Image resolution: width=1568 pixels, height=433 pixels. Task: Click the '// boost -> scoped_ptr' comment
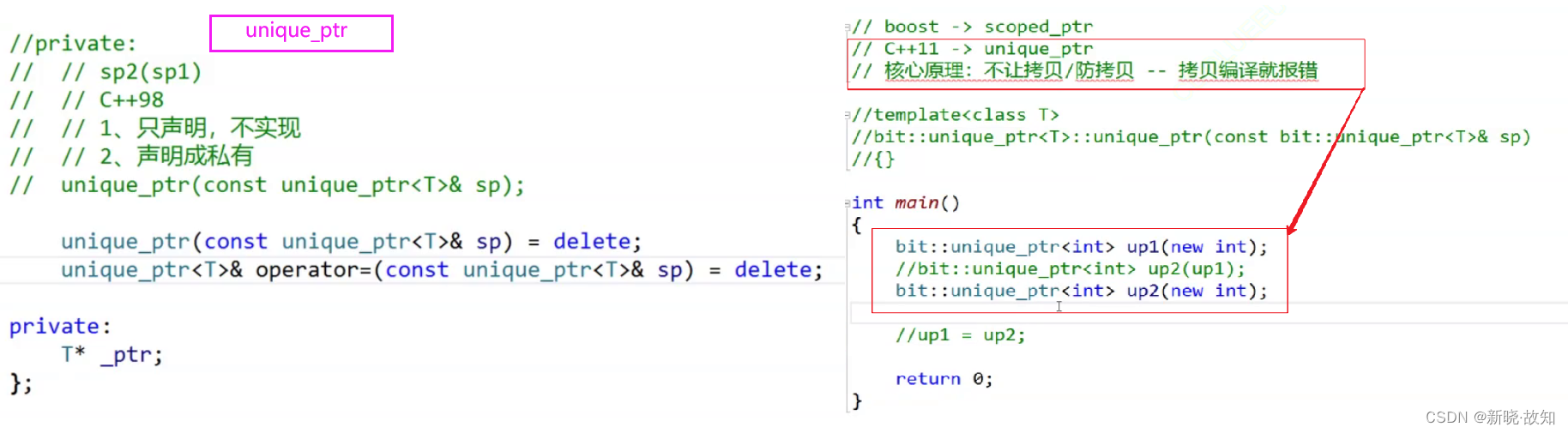(x=973, y=27)
